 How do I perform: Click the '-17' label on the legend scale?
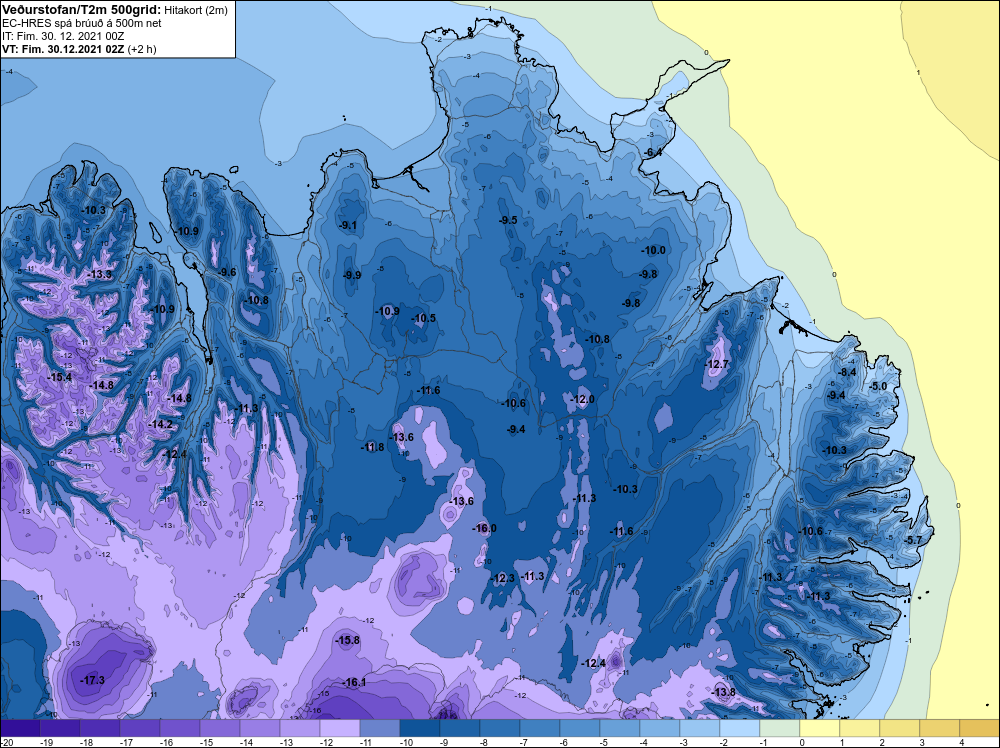coord(126,742)
